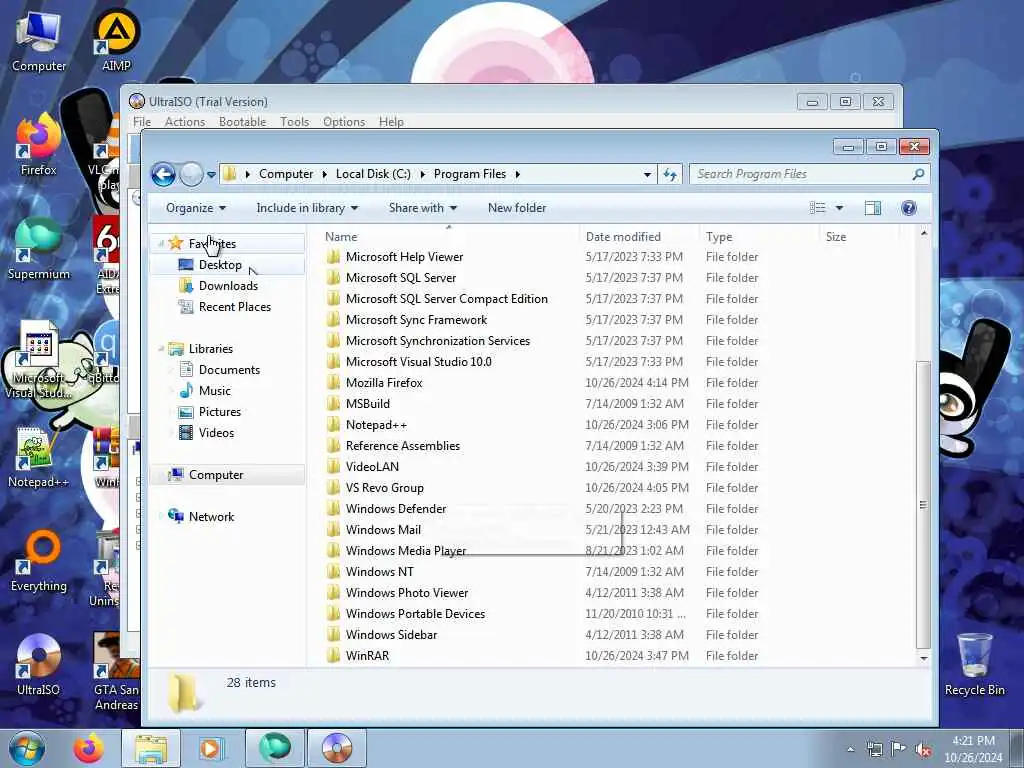Launch the Supermium desktop shortcut
This screenshot has height=768, width=1024.
click(x=39, y=249)
